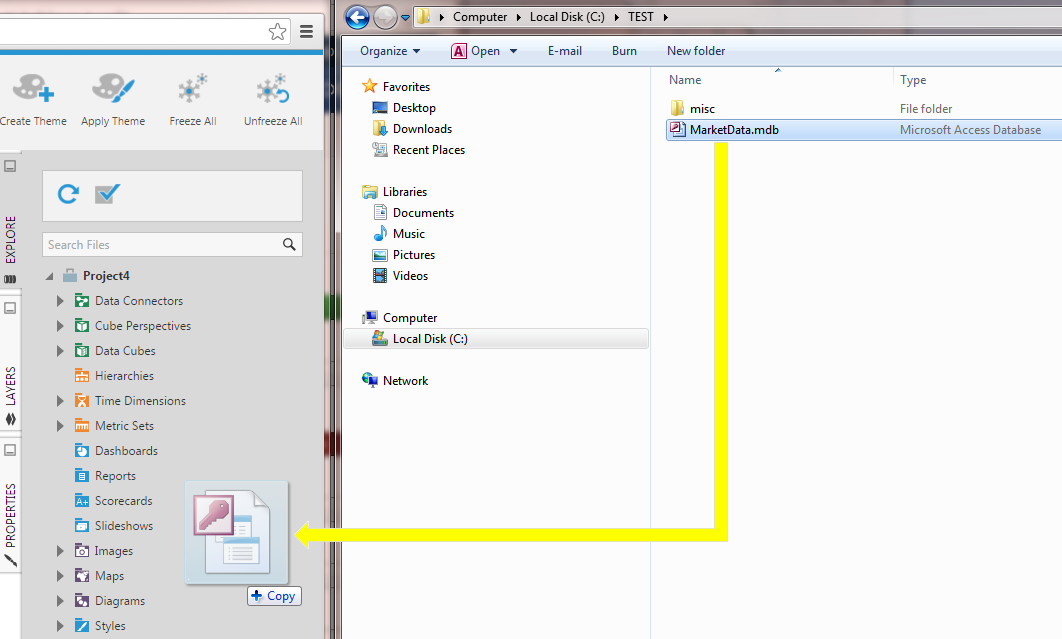The width and height of the screenshot is (1062, 639).
Task: Click the Freeze All snowflake icon
Action: click(x=192, y=90)
